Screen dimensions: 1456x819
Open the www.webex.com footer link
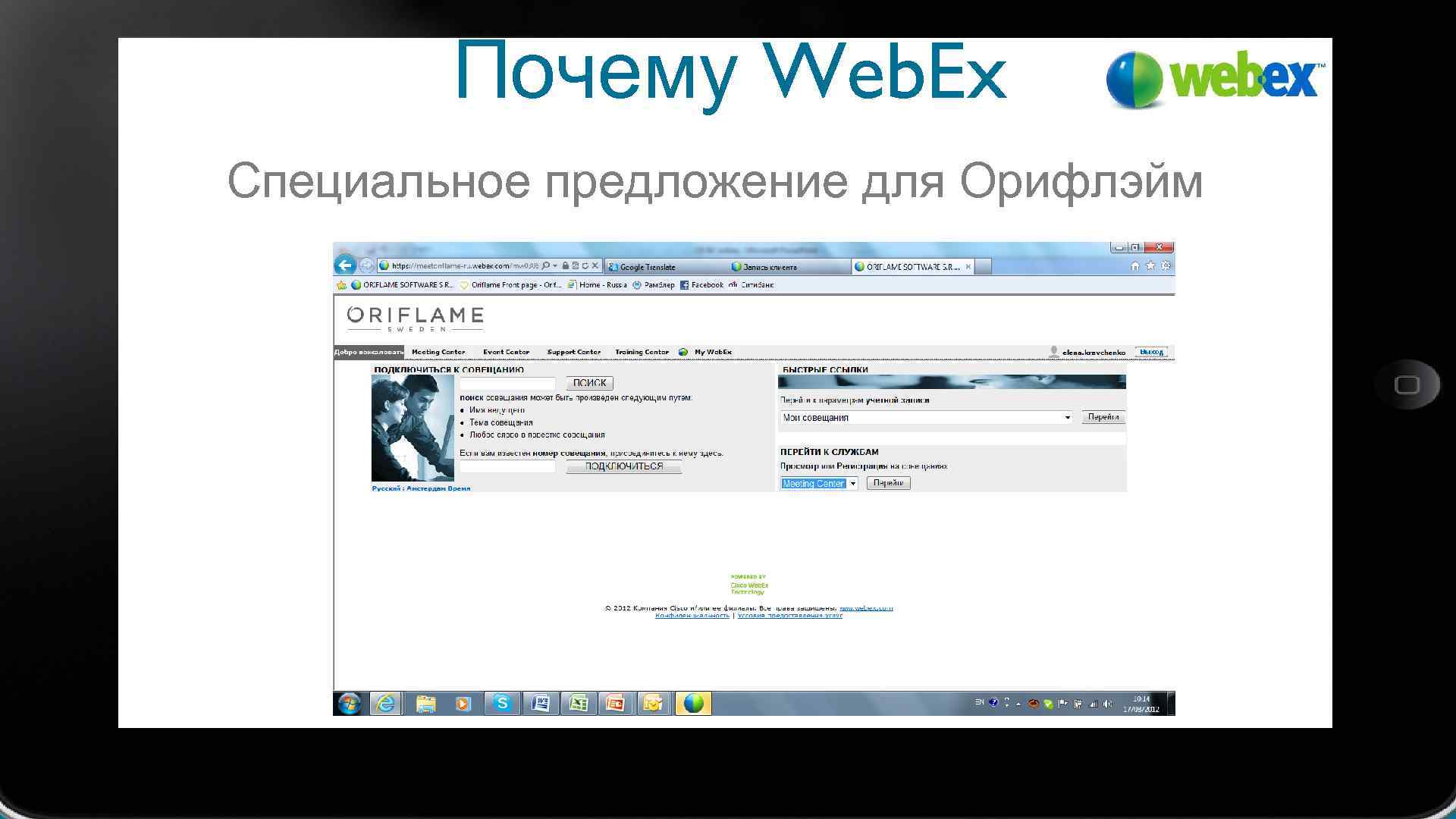pos(866,608)
